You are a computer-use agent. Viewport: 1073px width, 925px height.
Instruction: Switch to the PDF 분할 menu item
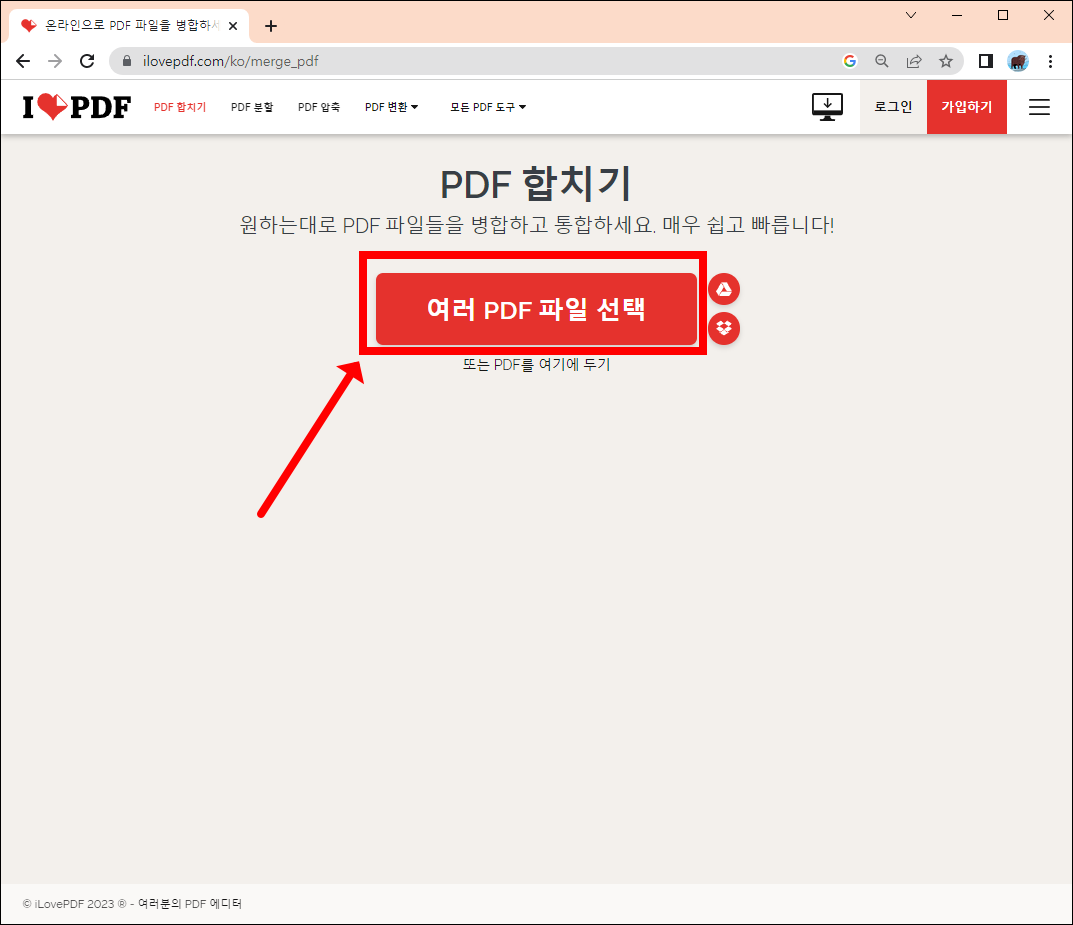click(x=252, y=106)
